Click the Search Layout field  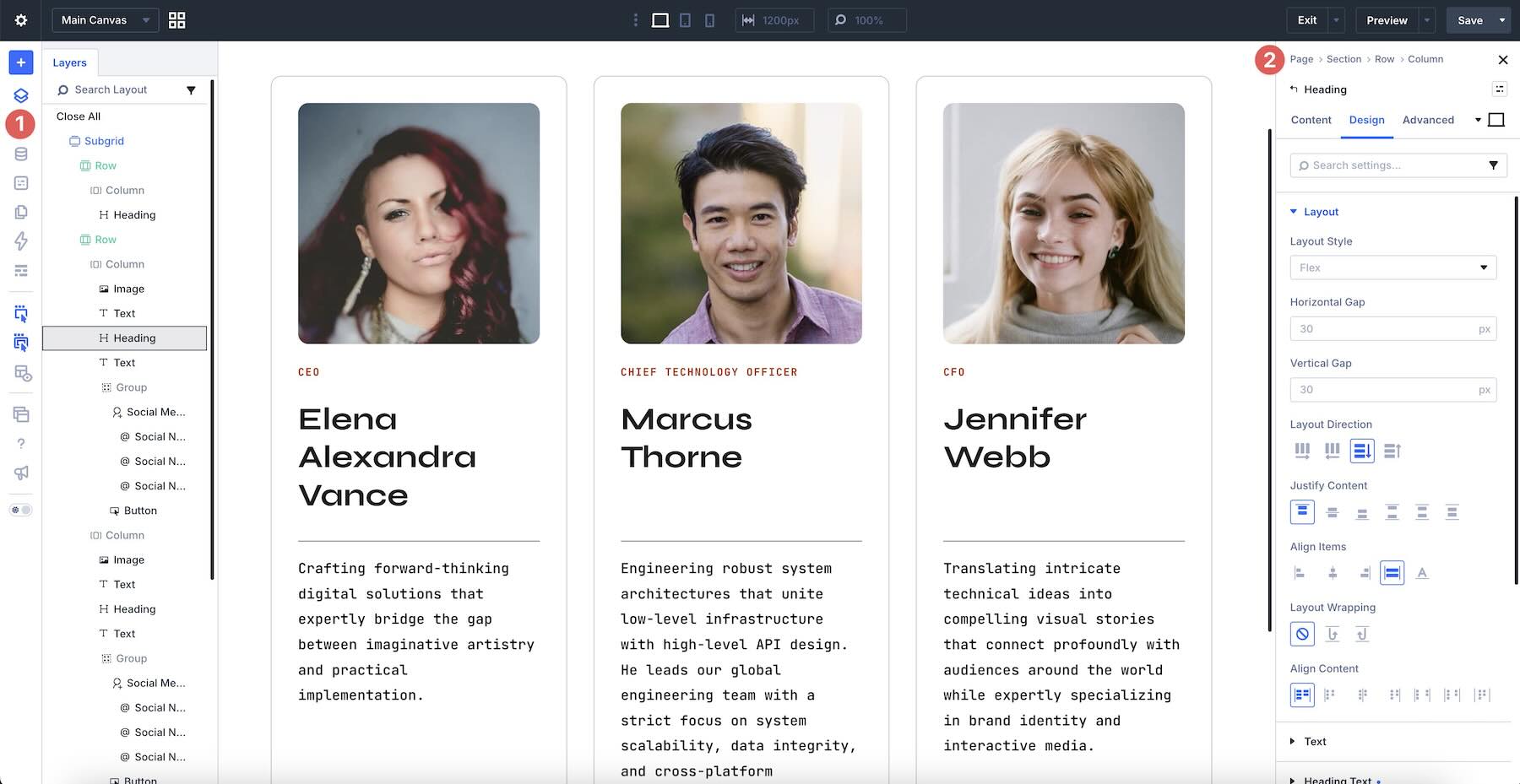[118, 90]
